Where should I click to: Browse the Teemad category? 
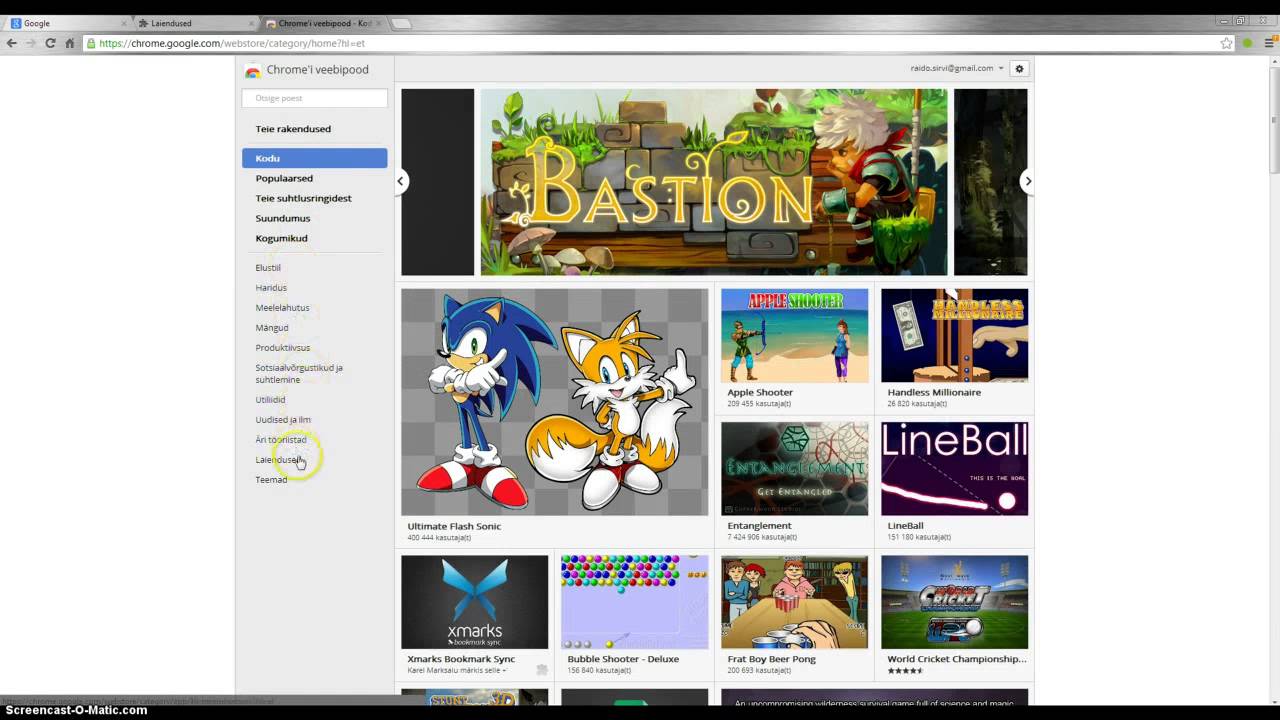[271, 480]
